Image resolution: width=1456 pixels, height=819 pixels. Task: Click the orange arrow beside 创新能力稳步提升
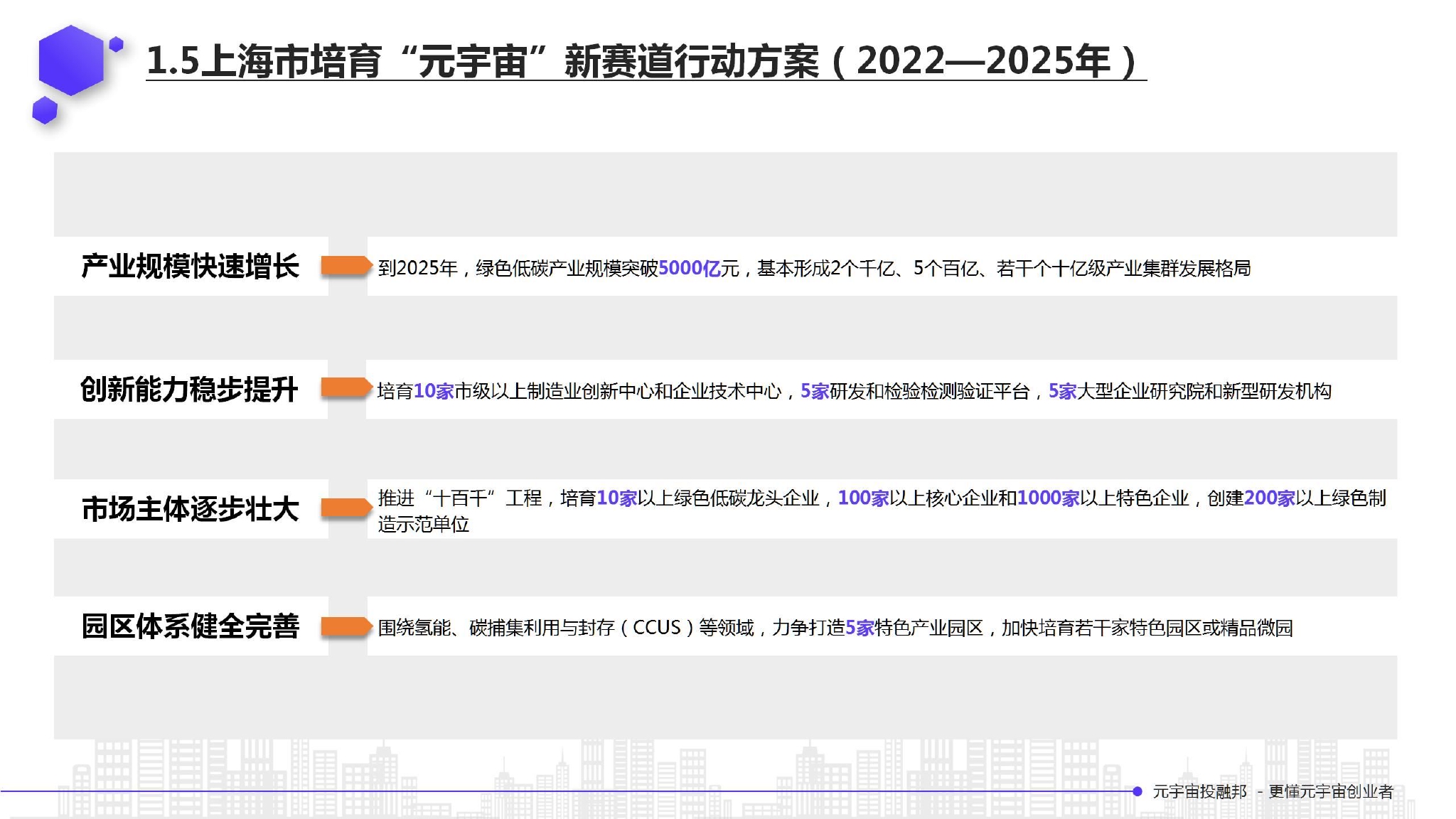tap(347, 388)
